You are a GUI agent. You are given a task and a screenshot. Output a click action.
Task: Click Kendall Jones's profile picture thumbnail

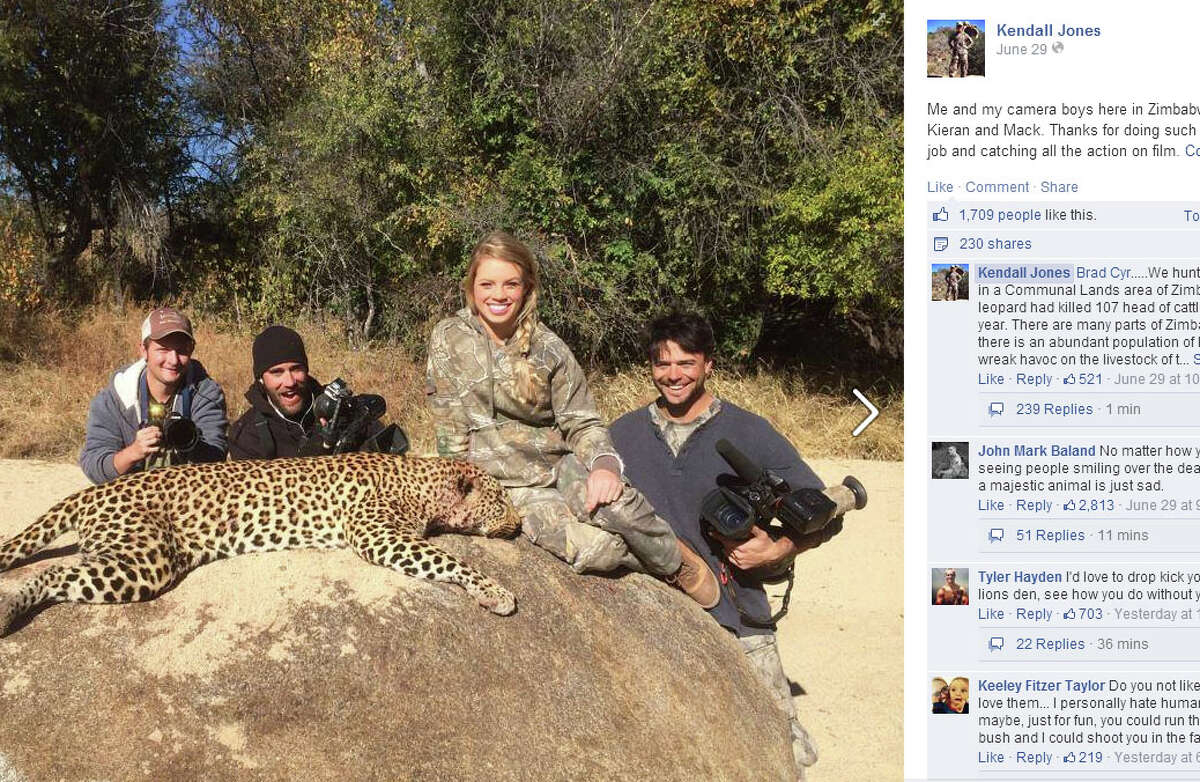tap(956, 47)
